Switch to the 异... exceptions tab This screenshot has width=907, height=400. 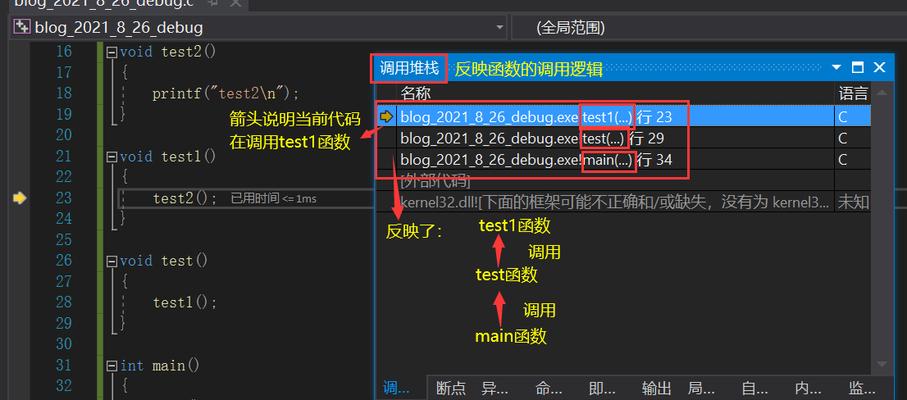[495, 388]
